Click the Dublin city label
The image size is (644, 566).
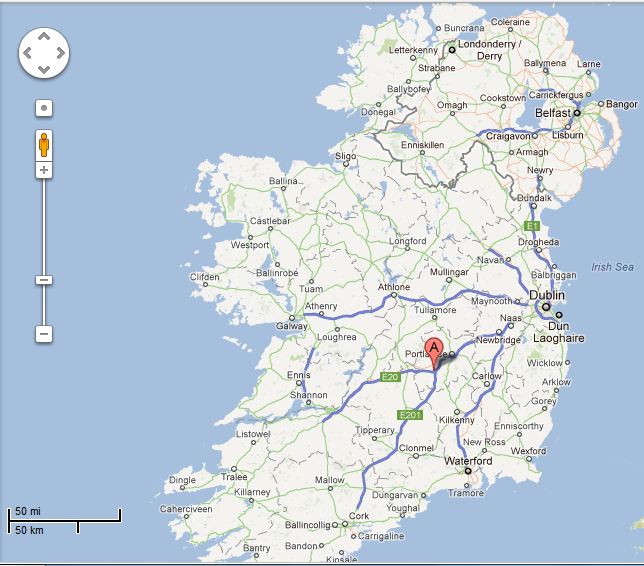547,296
